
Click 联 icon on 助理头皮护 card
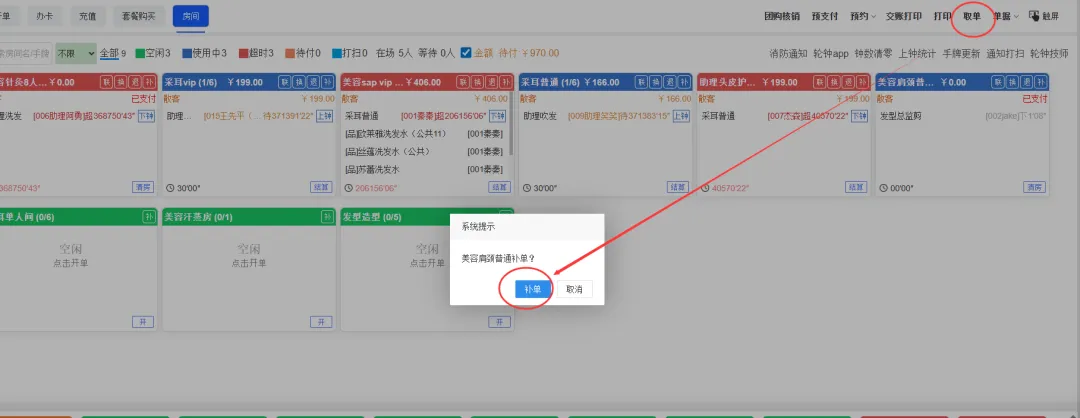(x=820, y=82)
